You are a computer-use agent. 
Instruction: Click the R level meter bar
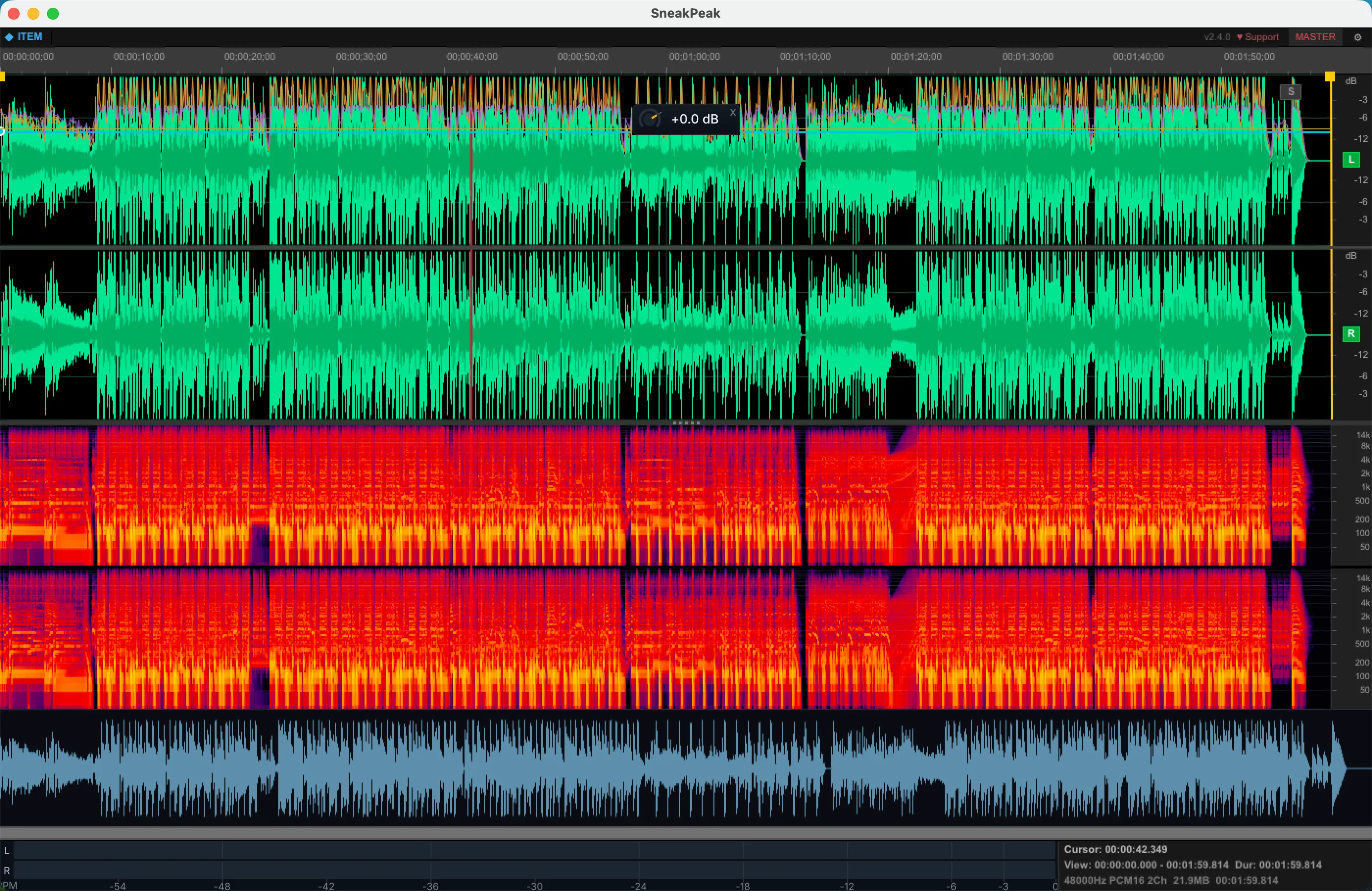[x=535, y=870]
